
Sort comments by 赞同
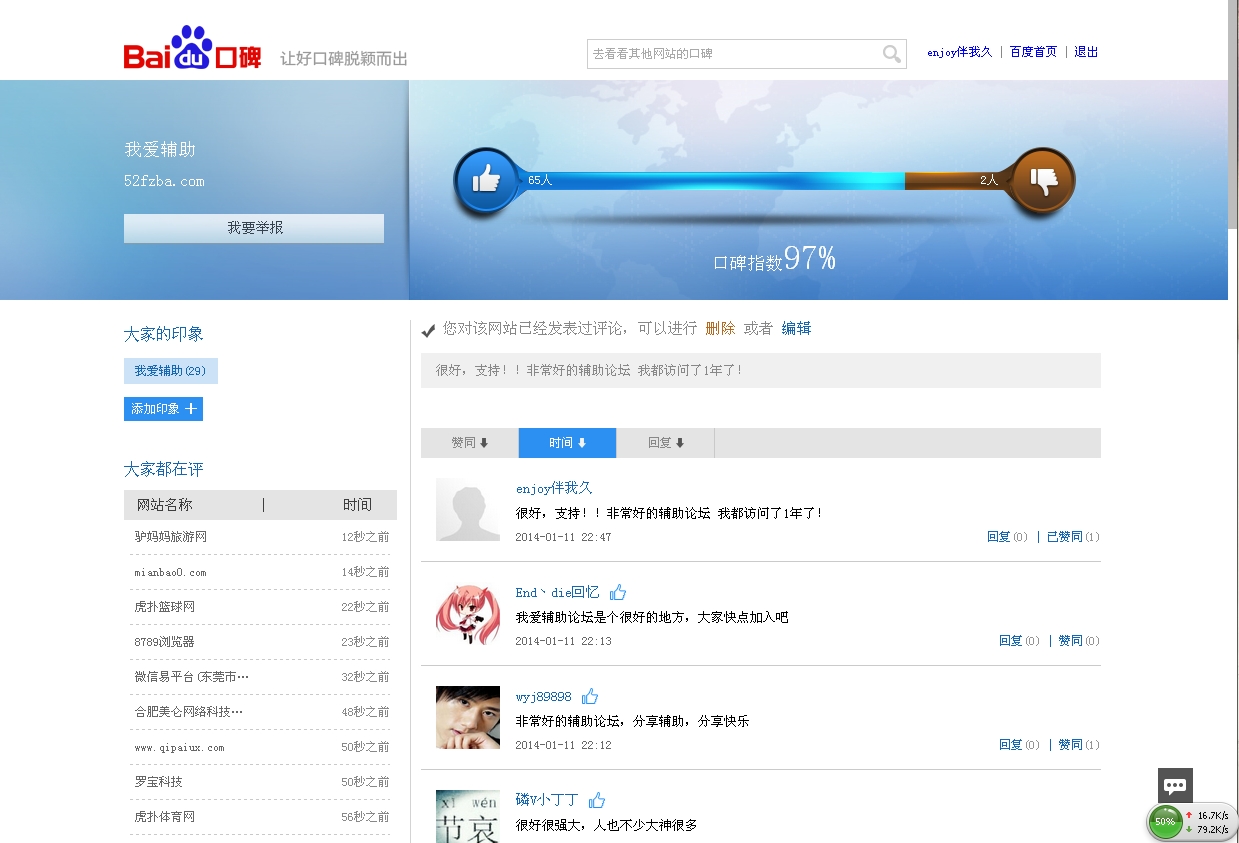tap(469, 443)
